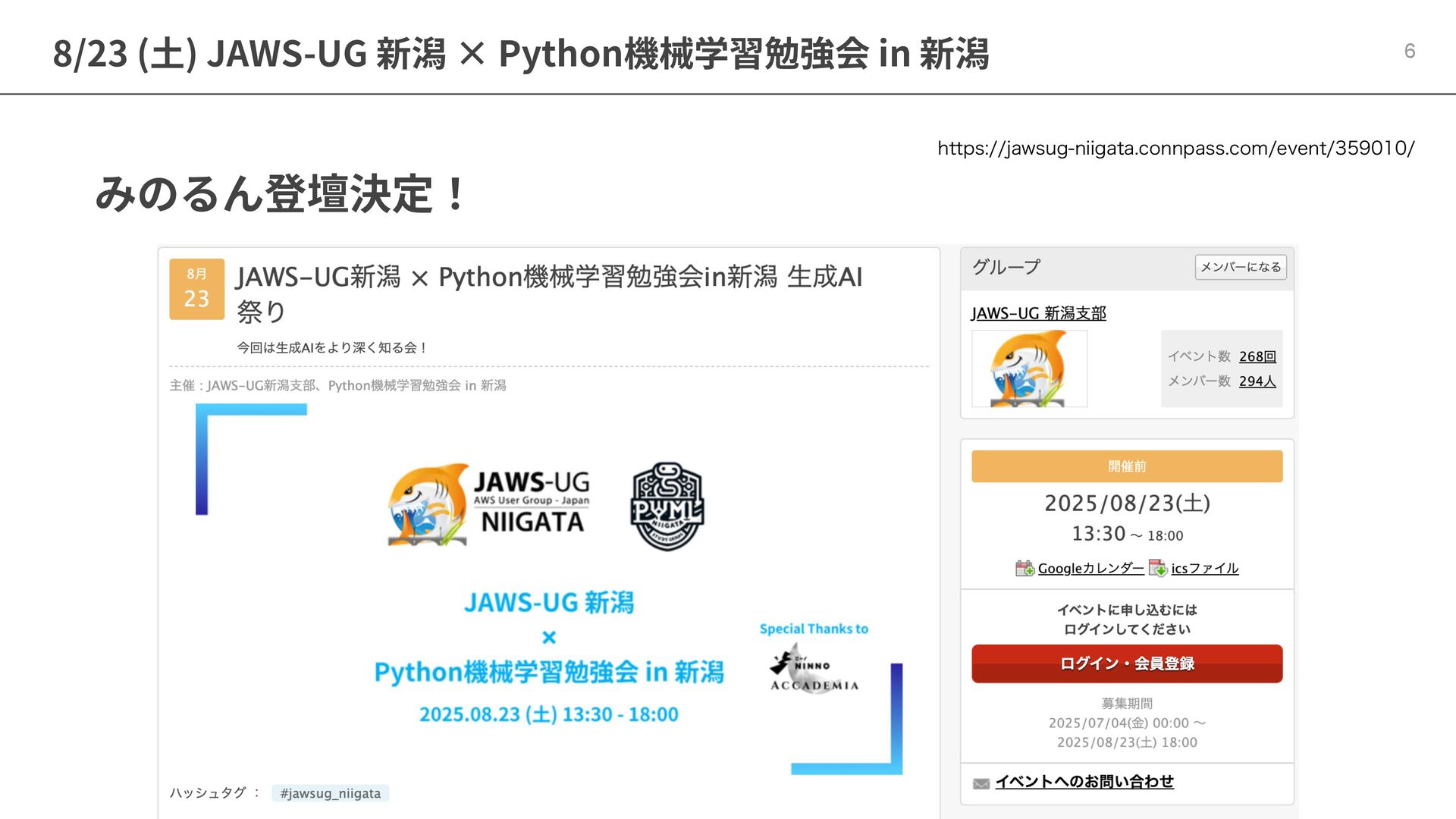The image size is (1456, 819).
Task: Click the 主催 organizer line
Action: [x=338, y=385]
